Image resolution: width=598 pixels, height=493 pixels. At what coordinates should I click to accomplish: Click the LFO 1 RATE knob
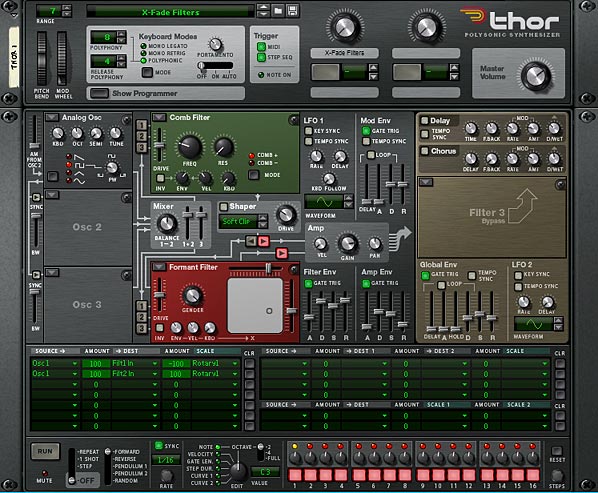(316, 156)
